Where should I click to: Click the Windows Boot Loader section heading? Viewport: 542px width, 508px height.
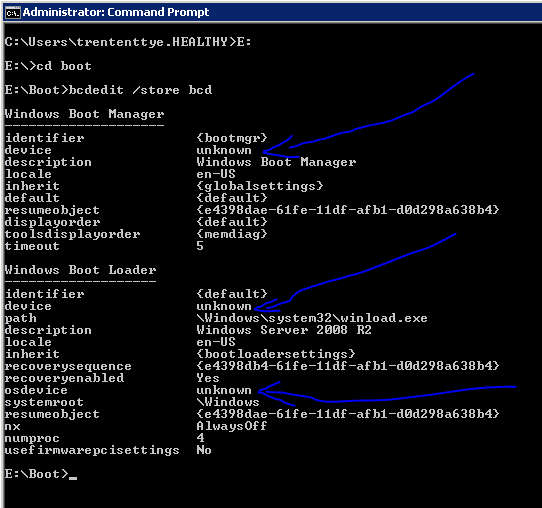80,270
